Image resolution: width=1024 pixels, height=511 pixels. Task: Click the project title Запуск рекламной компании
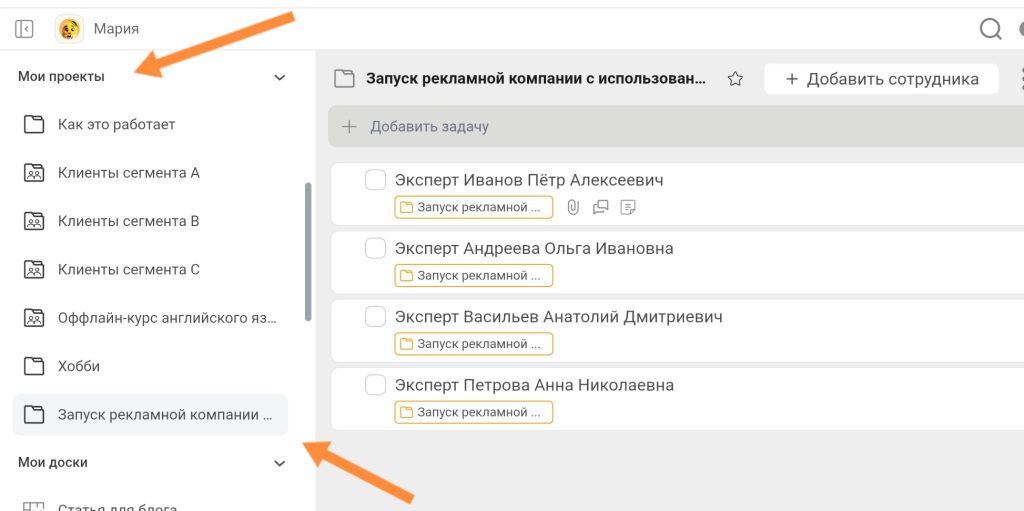(536, 79)
